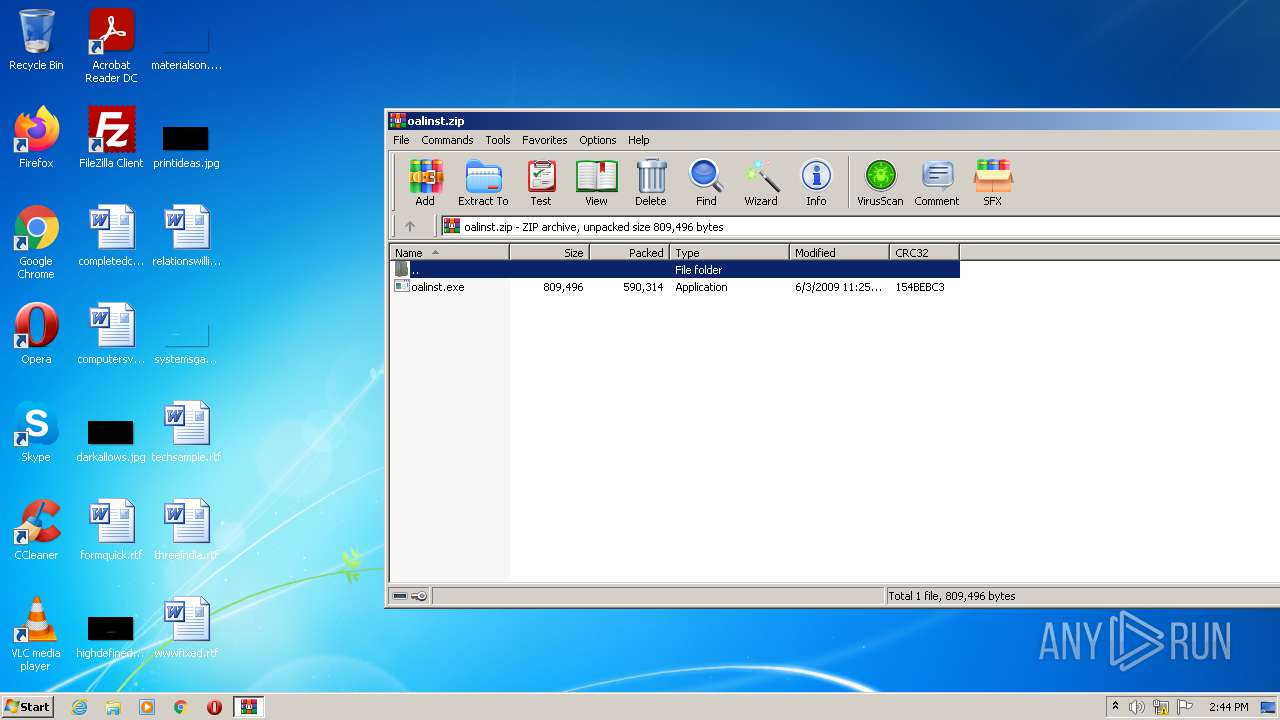Click the Add toolbar icon in WinRAR
1280x720 pixels.
(425, 183)
